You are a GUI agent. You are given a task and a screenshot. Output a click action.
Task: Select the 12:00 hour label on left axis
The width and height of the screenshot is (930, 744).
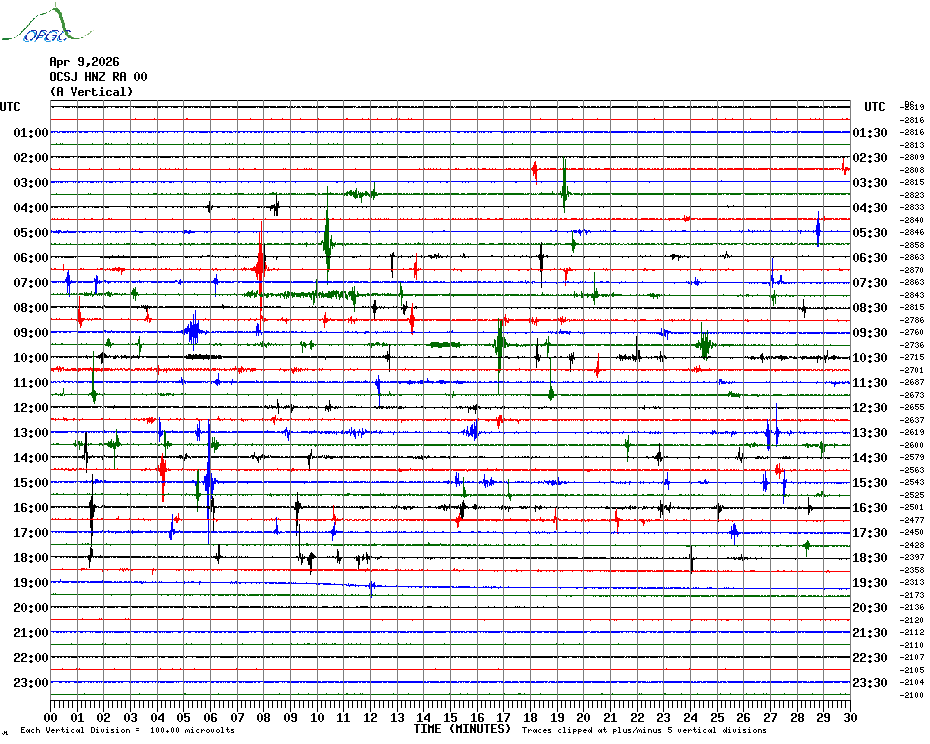(x=31, y=408)
